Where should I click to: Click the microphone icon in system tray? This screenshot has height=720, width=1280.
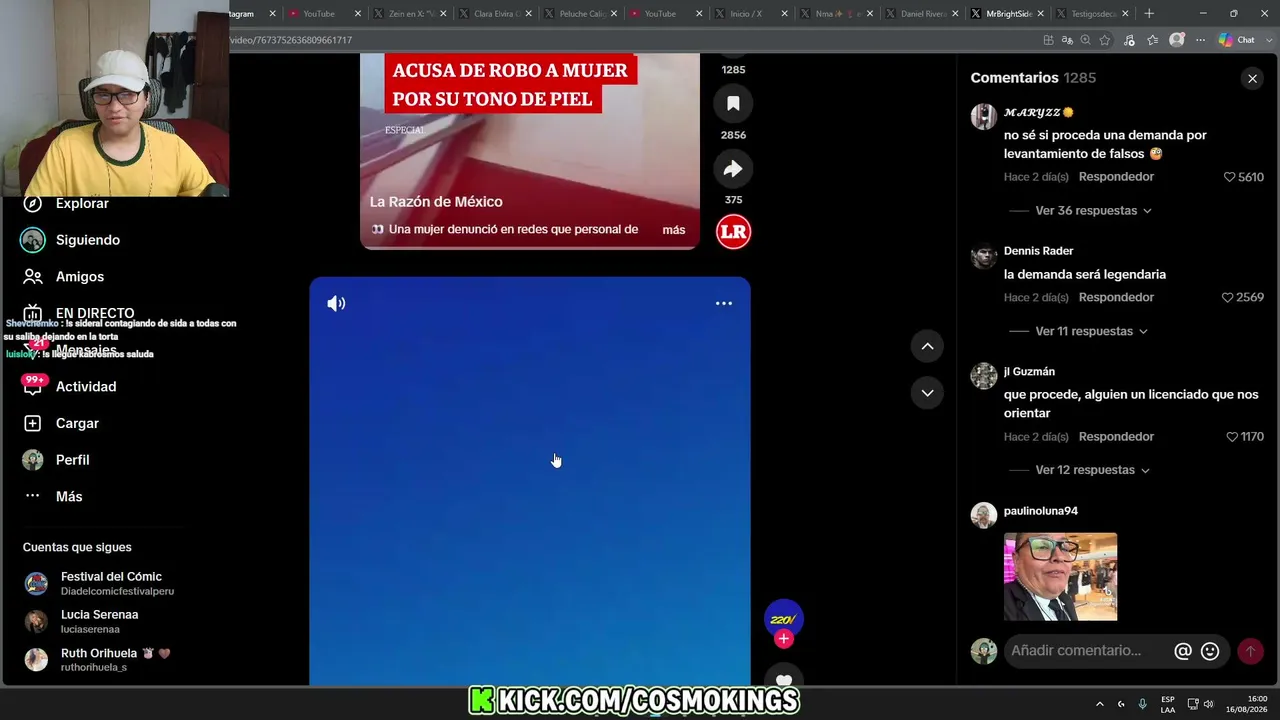tap(1142, 704)
